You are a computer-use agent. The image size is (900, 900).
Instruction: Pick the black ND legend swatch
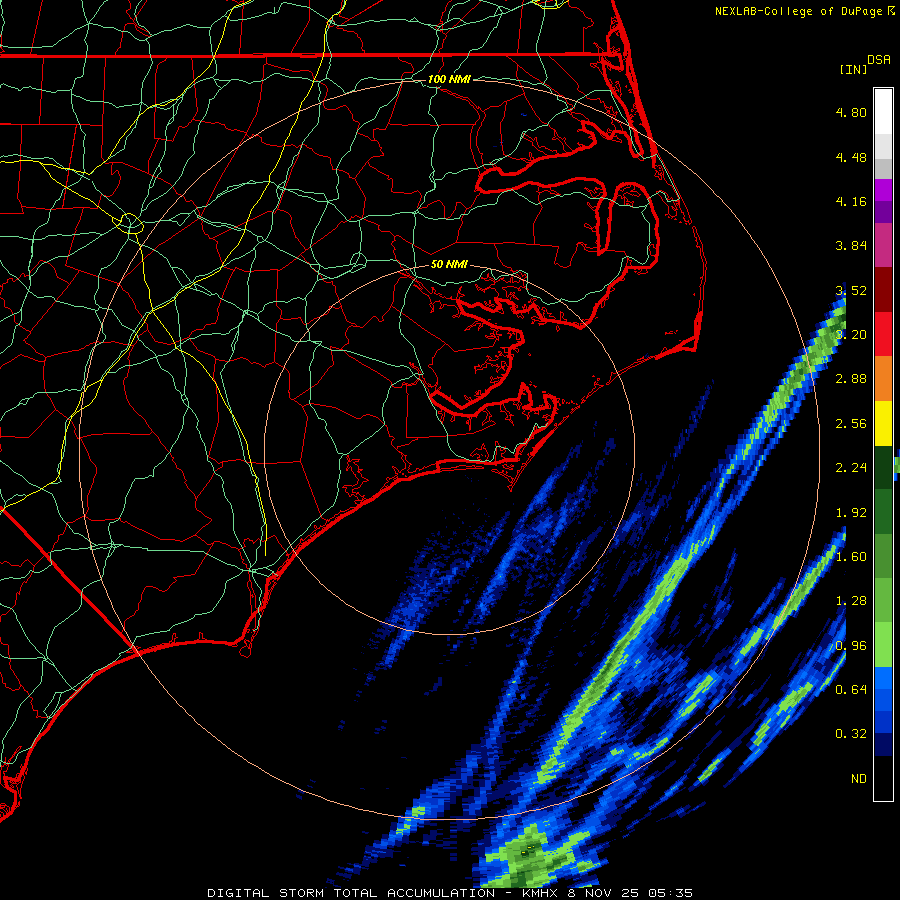click(x=883, y=778)
